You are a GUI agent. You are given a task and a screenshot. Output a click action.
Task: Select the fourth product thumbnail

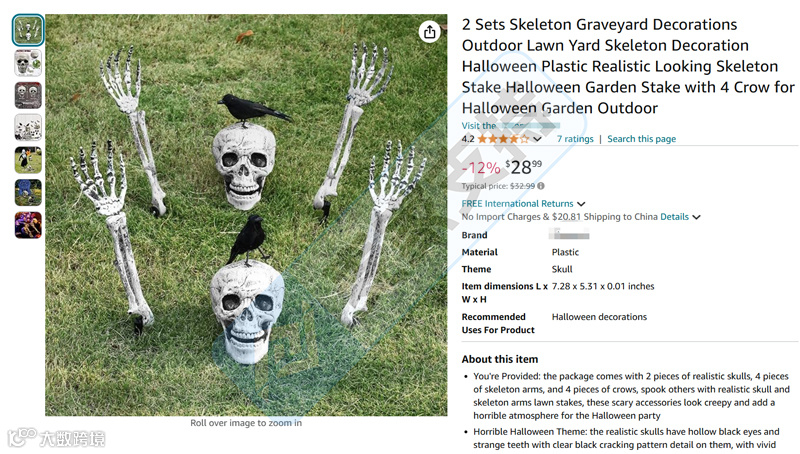pyautogui.click(x=28, y=128)
